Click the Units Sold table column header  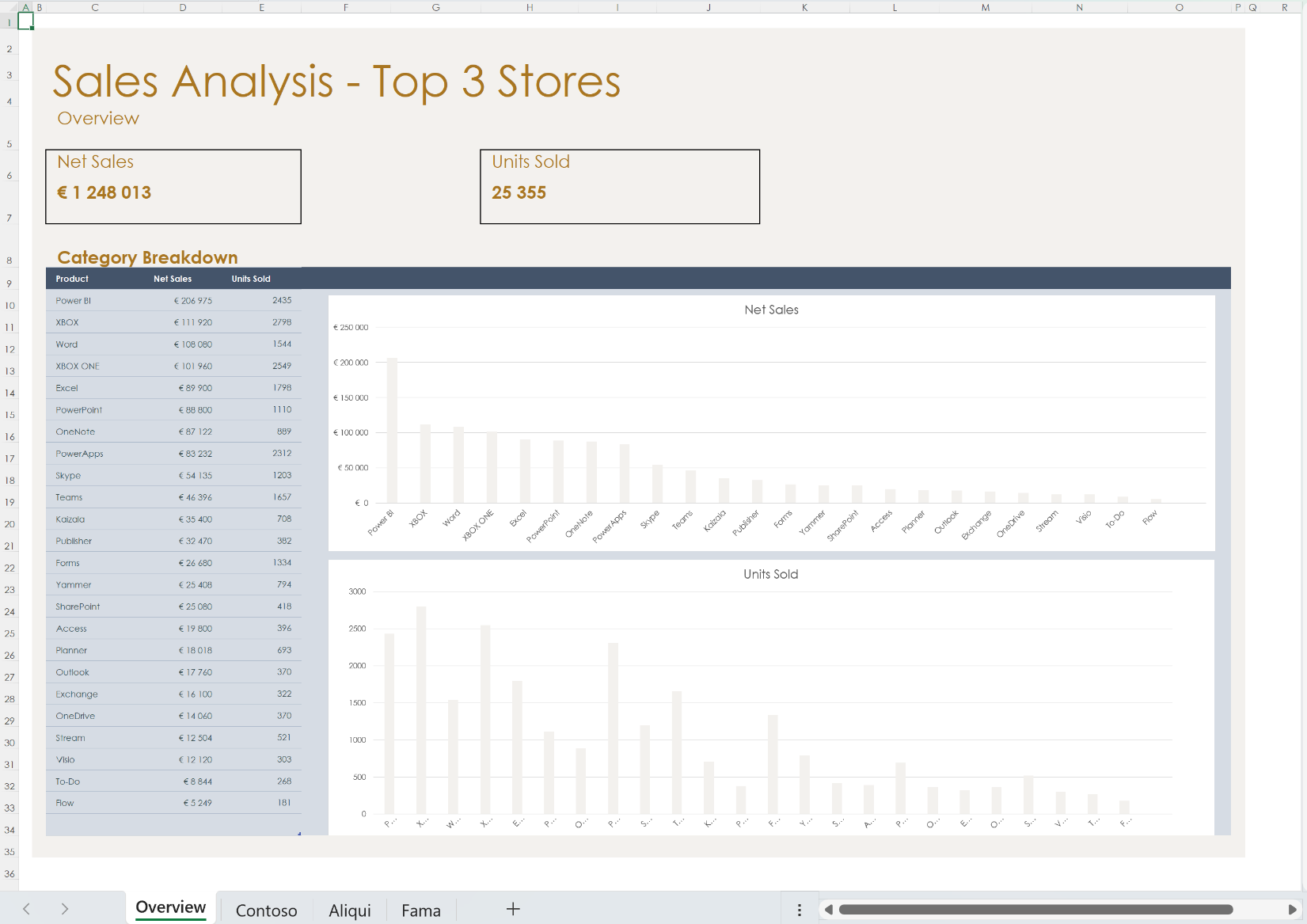[251, 279]
